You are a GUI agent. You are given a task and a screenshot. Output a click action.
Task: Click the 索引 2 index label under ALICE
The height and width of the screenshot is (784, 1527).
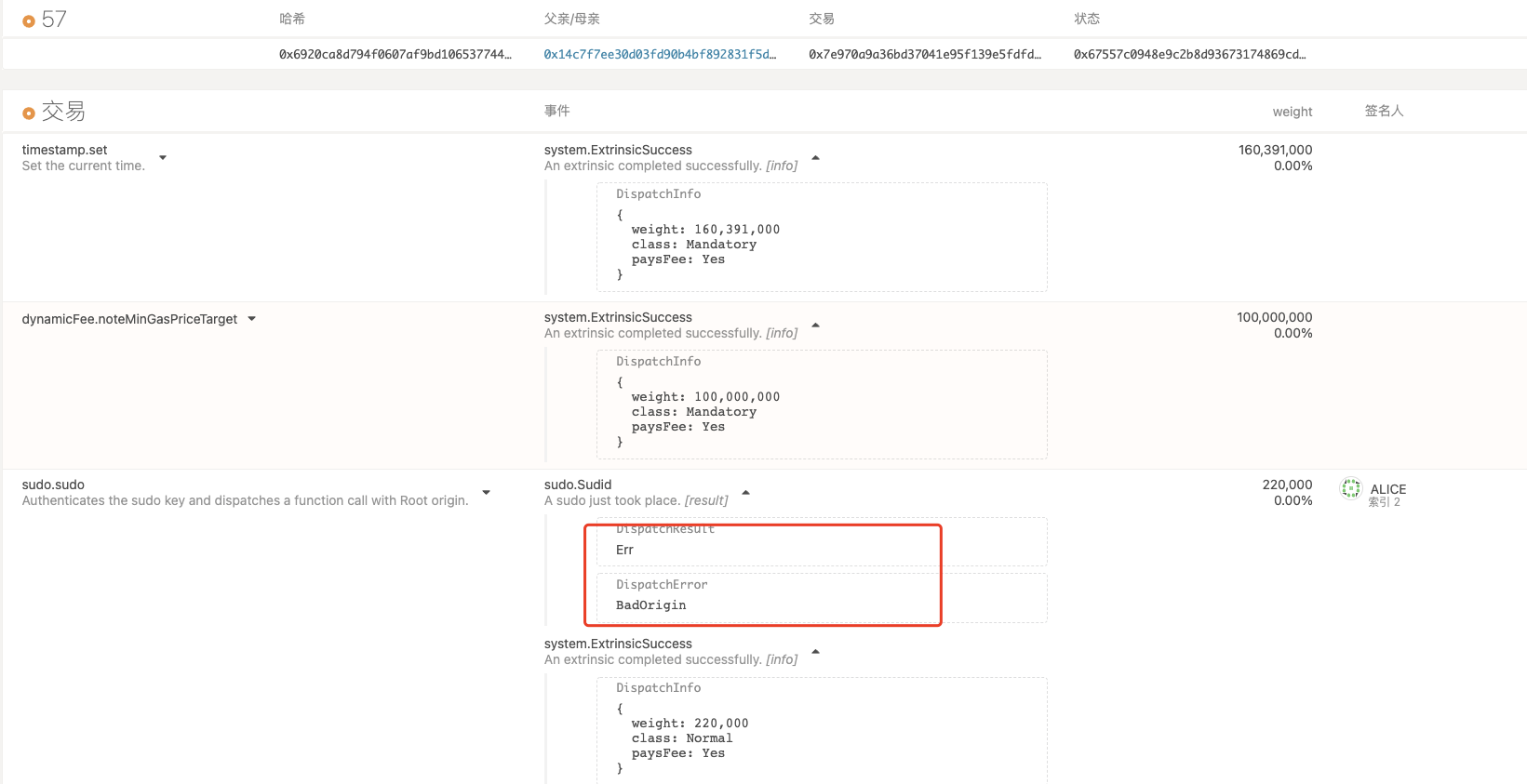[1384, 502]
